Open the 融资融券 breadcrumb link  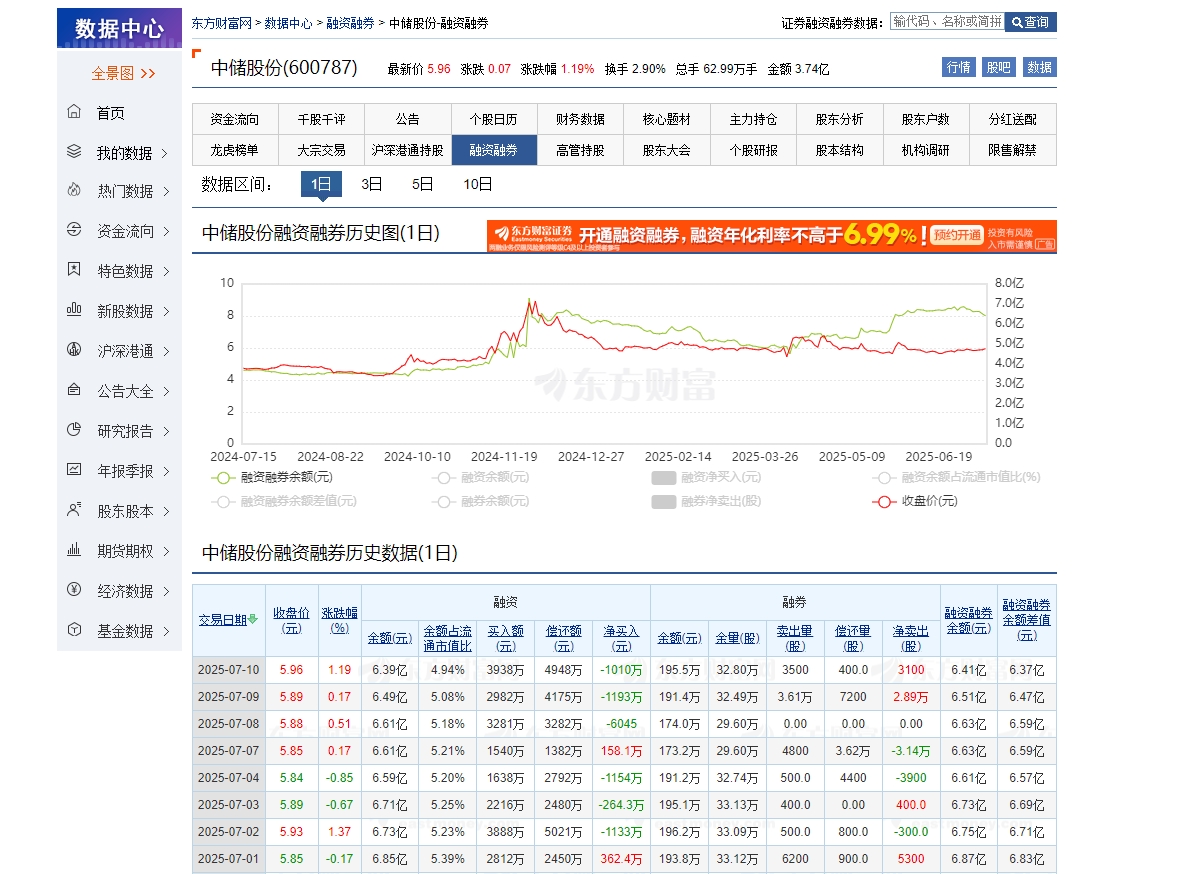[x=351, y=22]
